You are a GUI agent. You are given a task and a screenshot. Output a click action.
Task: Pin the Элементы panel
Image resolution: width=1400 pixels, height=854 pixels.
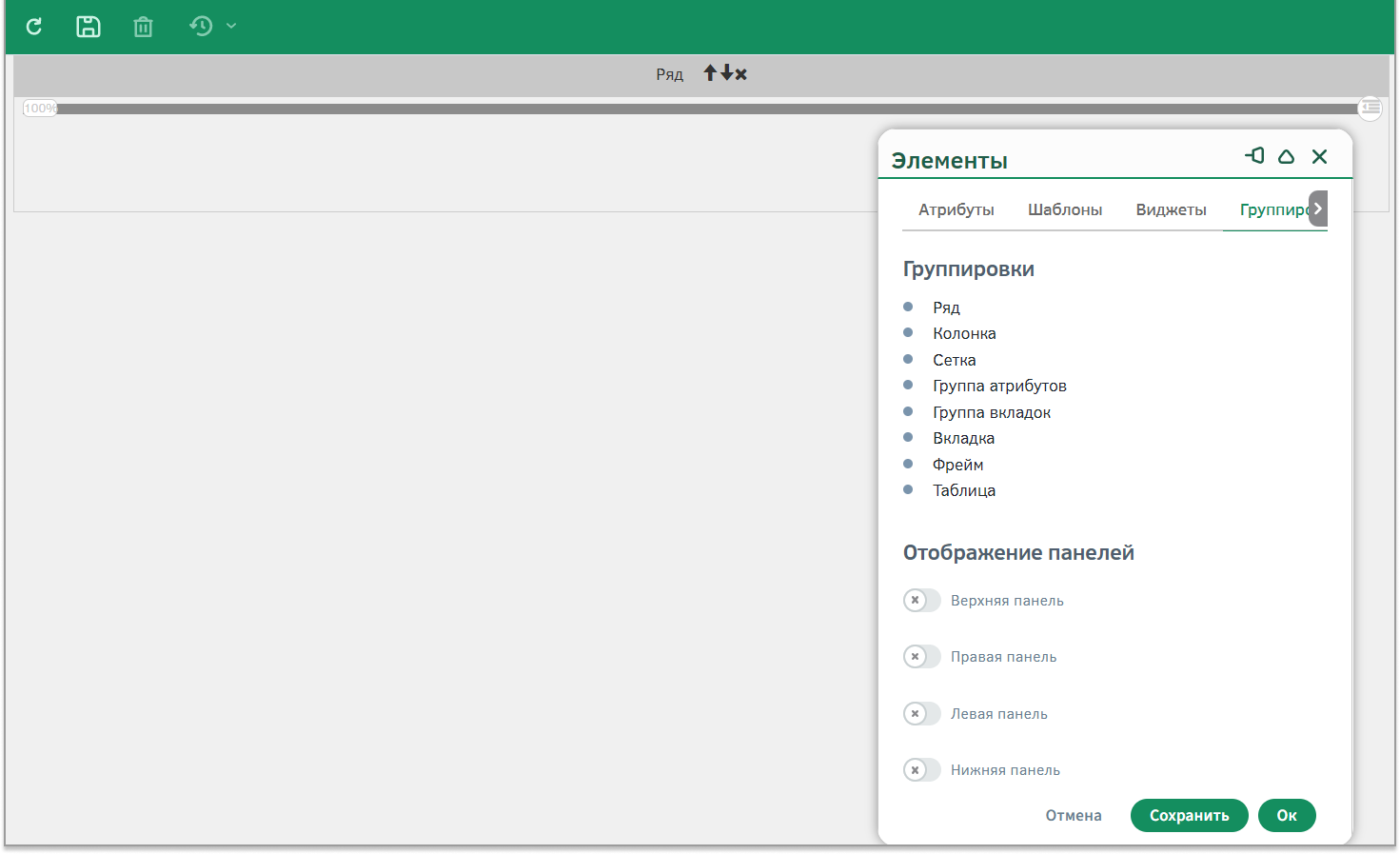pos(1254,155)
